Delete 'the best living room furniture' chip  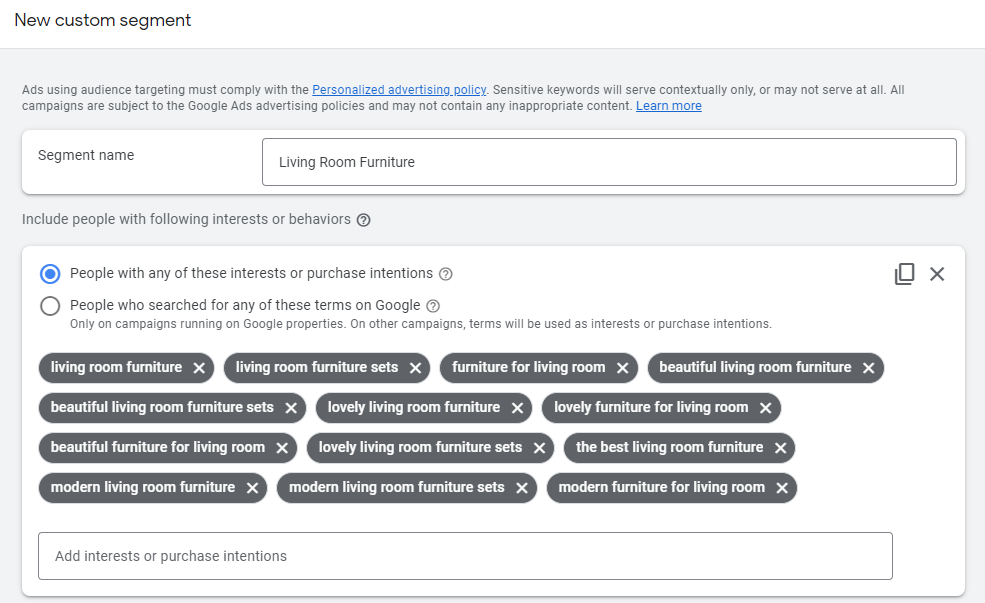pyautogui.click(x=780, y=448)
